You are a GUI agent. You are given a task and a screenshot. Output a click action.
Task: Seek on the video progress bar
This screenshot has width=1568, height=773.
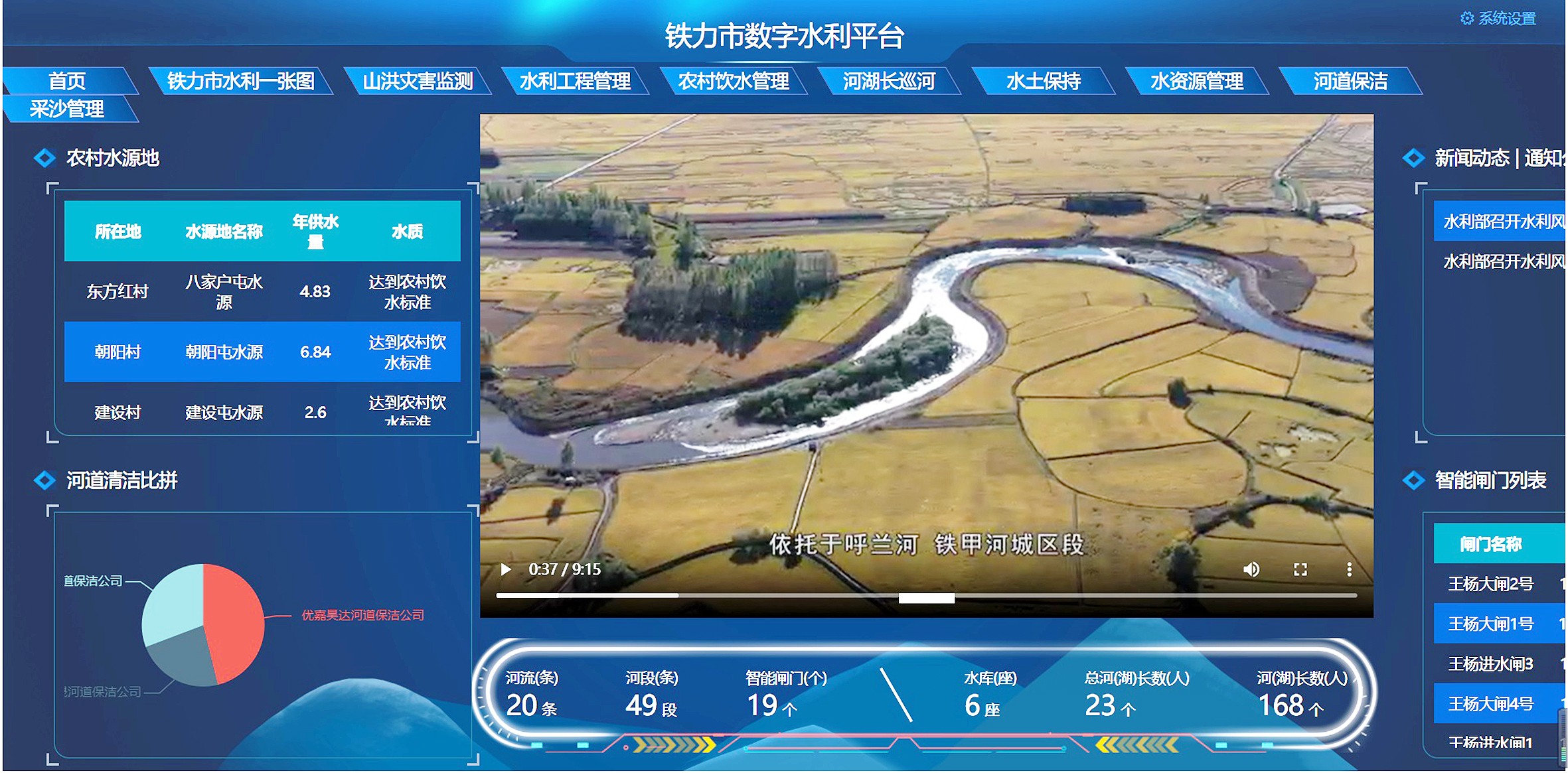(926, 596)
